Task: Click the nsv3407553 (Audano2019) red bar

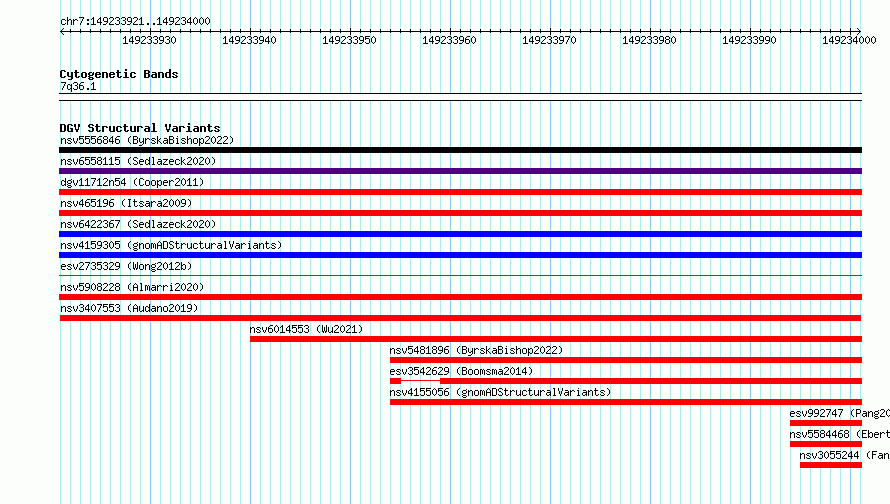Action: [460, 318]
